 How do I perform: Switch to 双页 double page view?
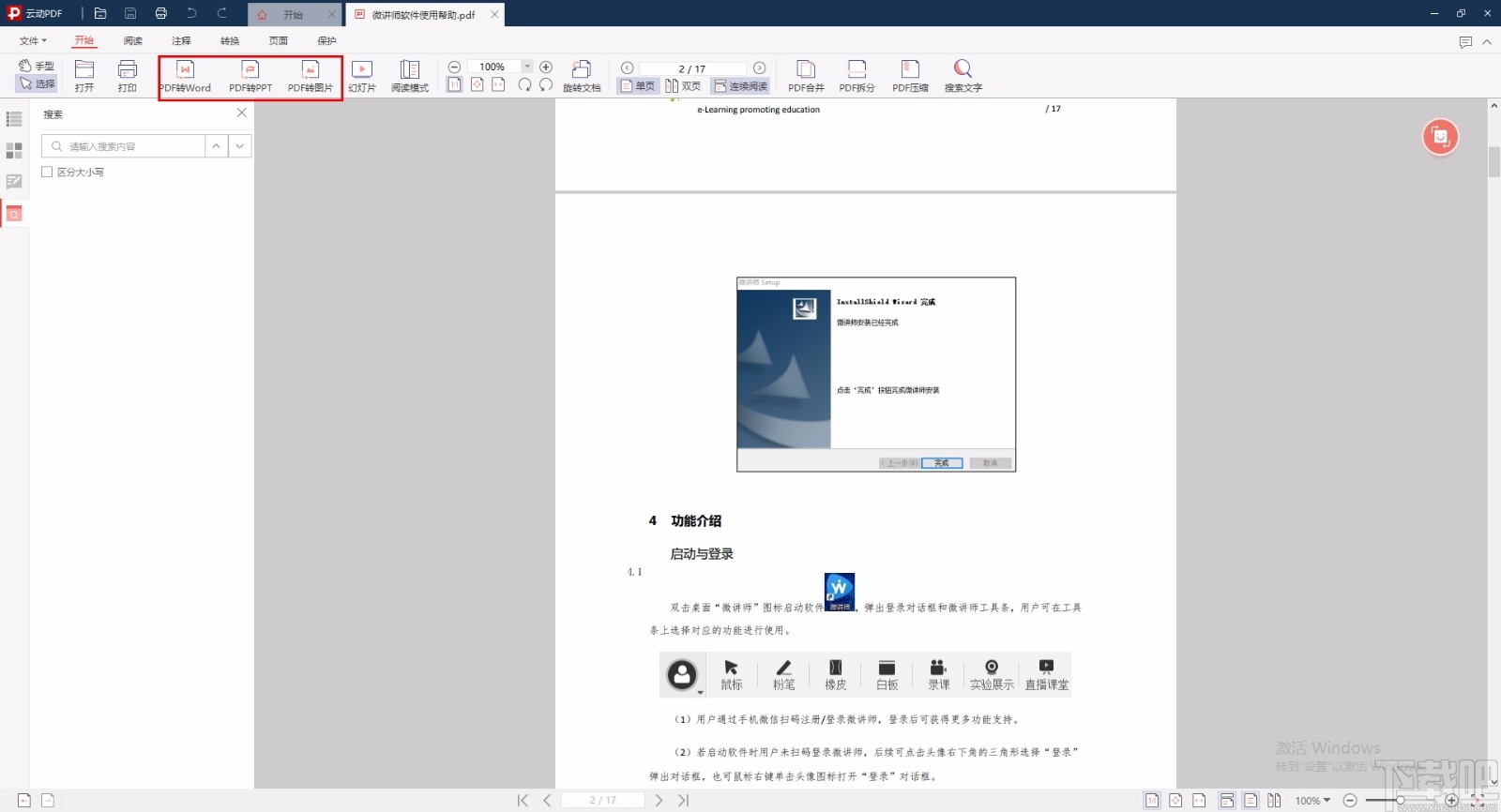684,85
